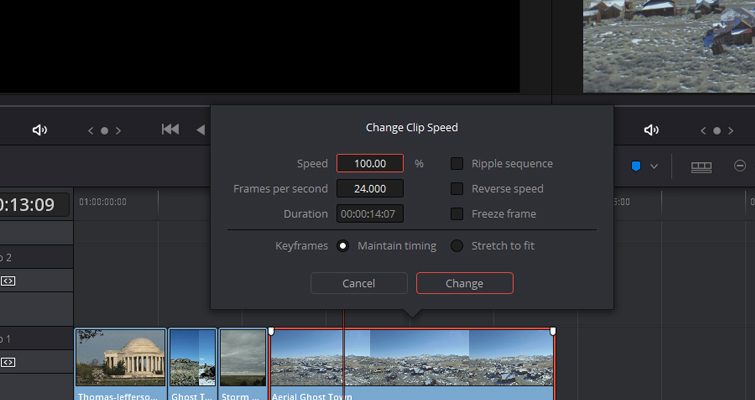Open the marker color dropdown arrow
Screen dimensions: 755x400
(x=654, y=166)
